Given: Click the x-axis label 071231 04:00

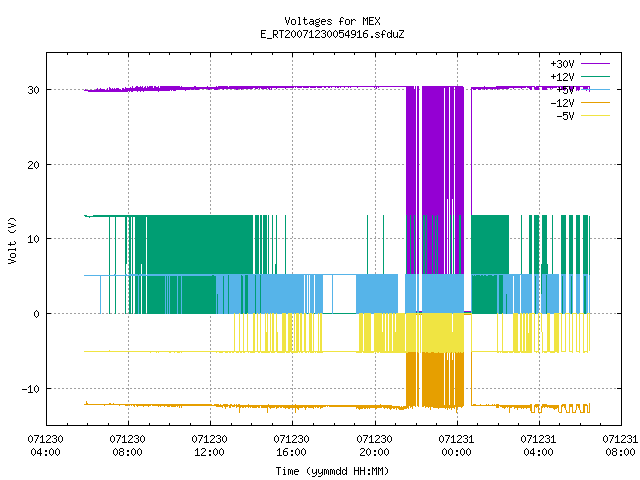Looking at the screenshot, I should tap(538, 446).
